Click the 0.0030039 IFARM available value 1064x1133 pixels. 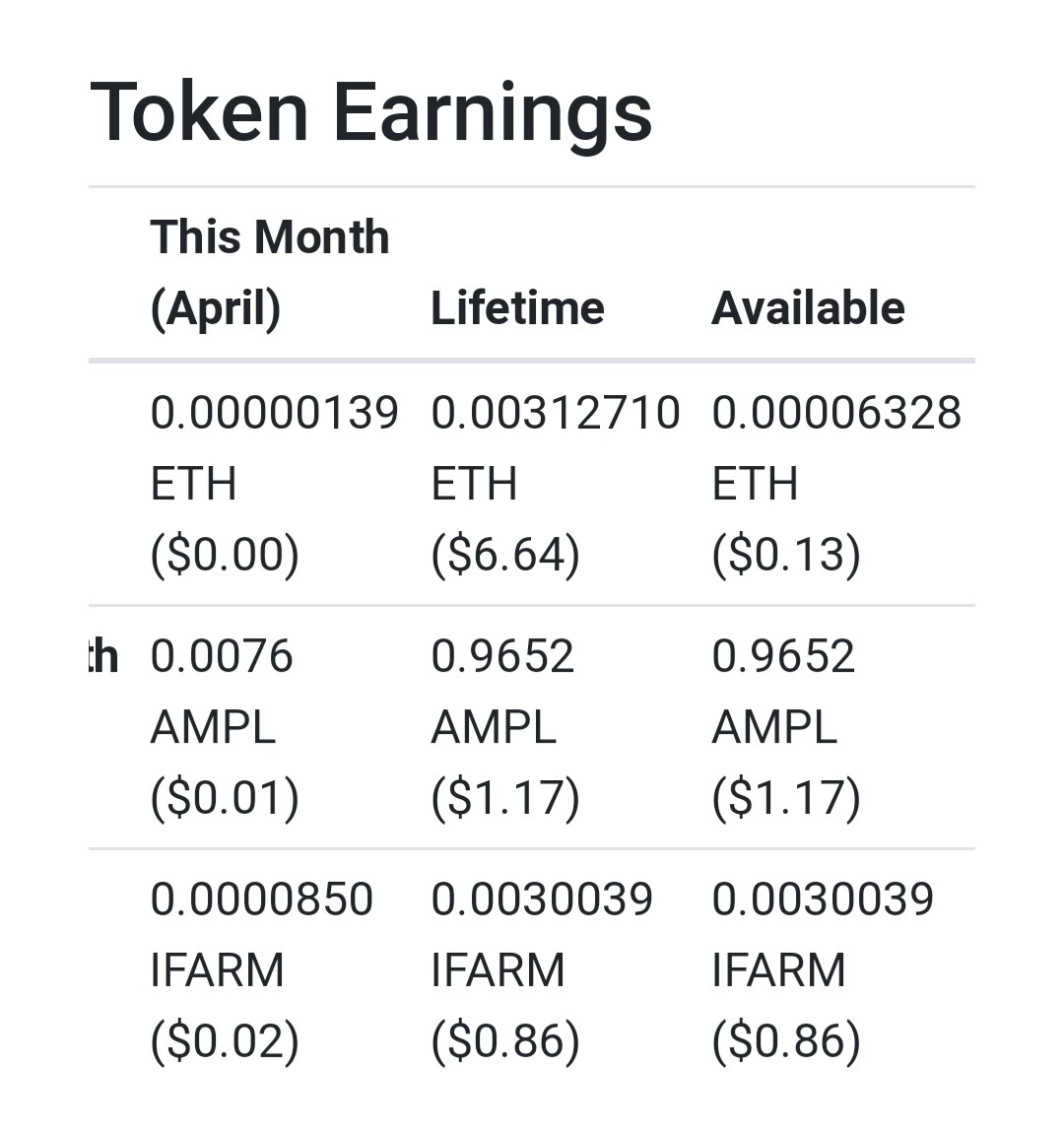click(823, 934)
